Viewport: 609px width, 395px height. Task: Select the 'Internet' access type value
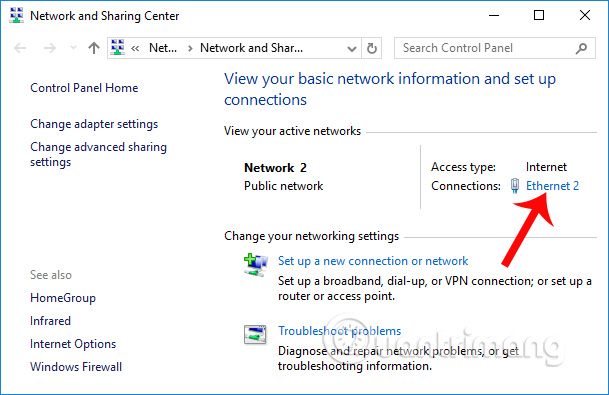coord(546,167)
